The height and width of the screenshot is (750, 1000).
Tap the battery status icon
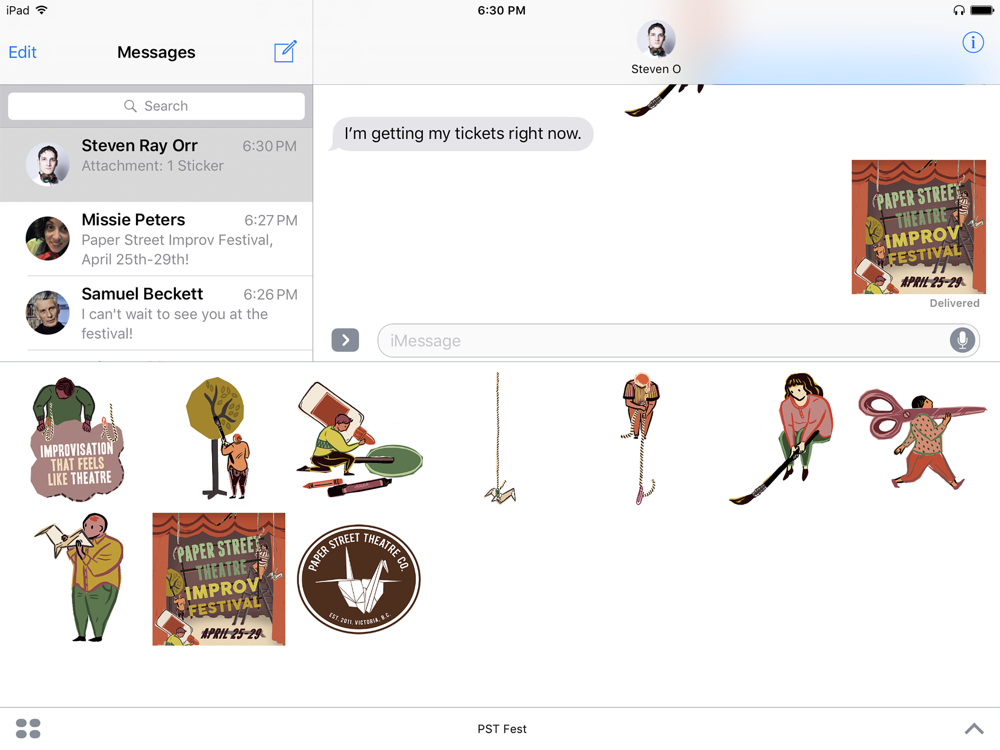click(982, 10)
